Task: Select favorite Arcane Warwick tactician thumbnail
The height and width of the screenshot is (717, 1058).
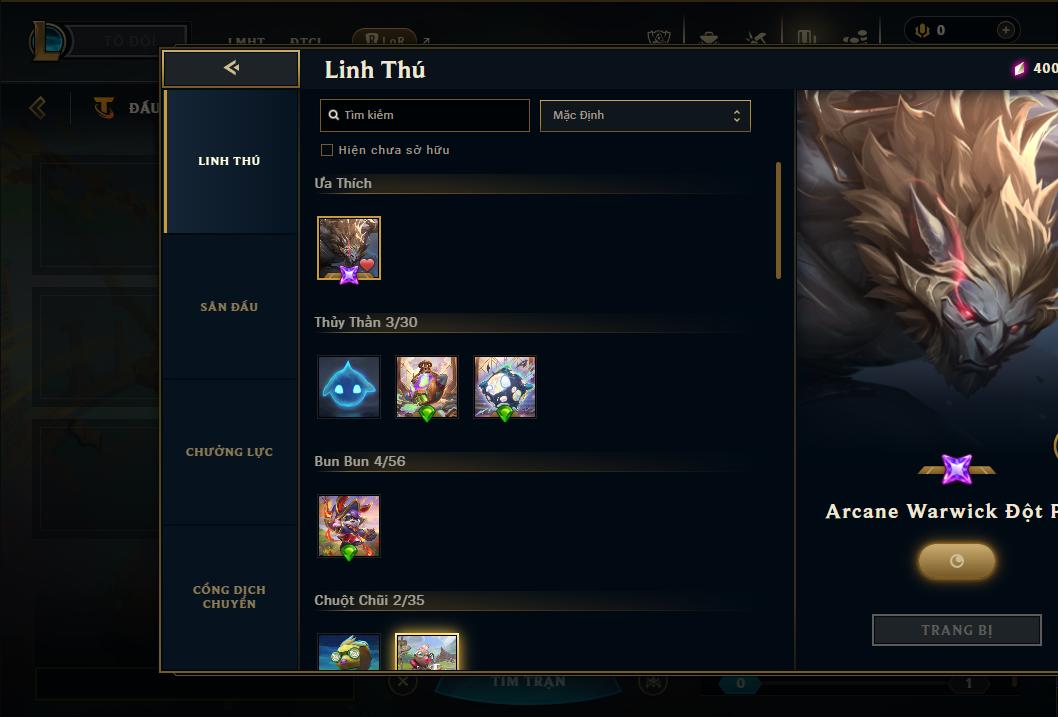Action: coord(349,248)
